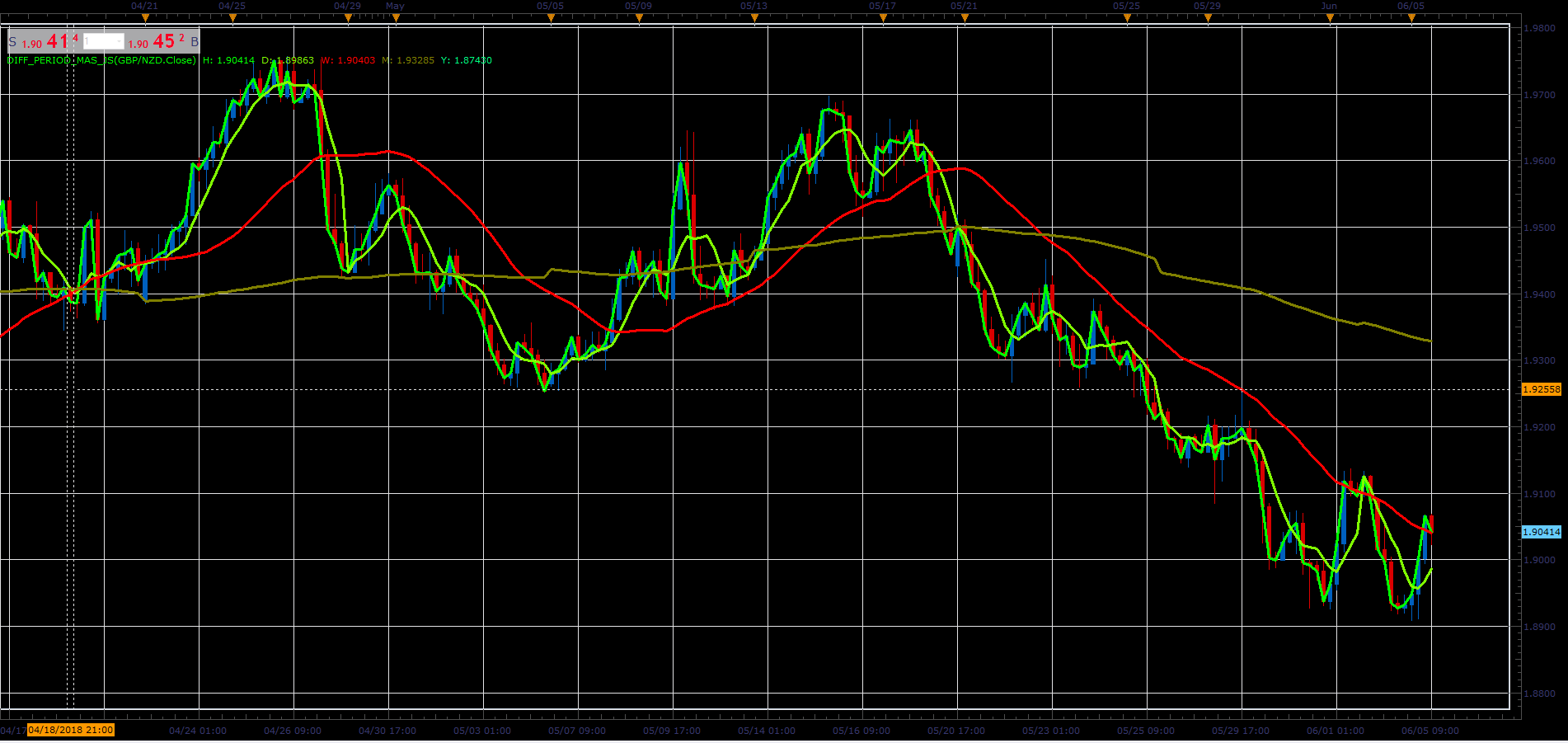
Task: Click the sell price 1.90 41
Action: pos(49,41)
